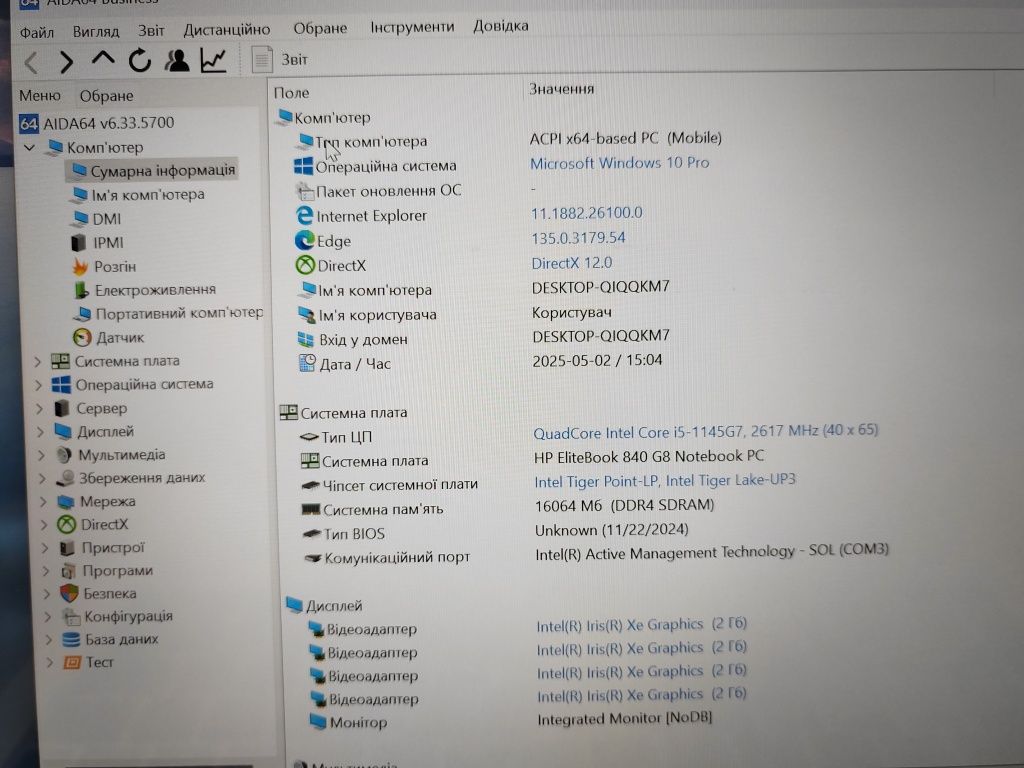Click the Вхід у домен row icon

point(306,340)
